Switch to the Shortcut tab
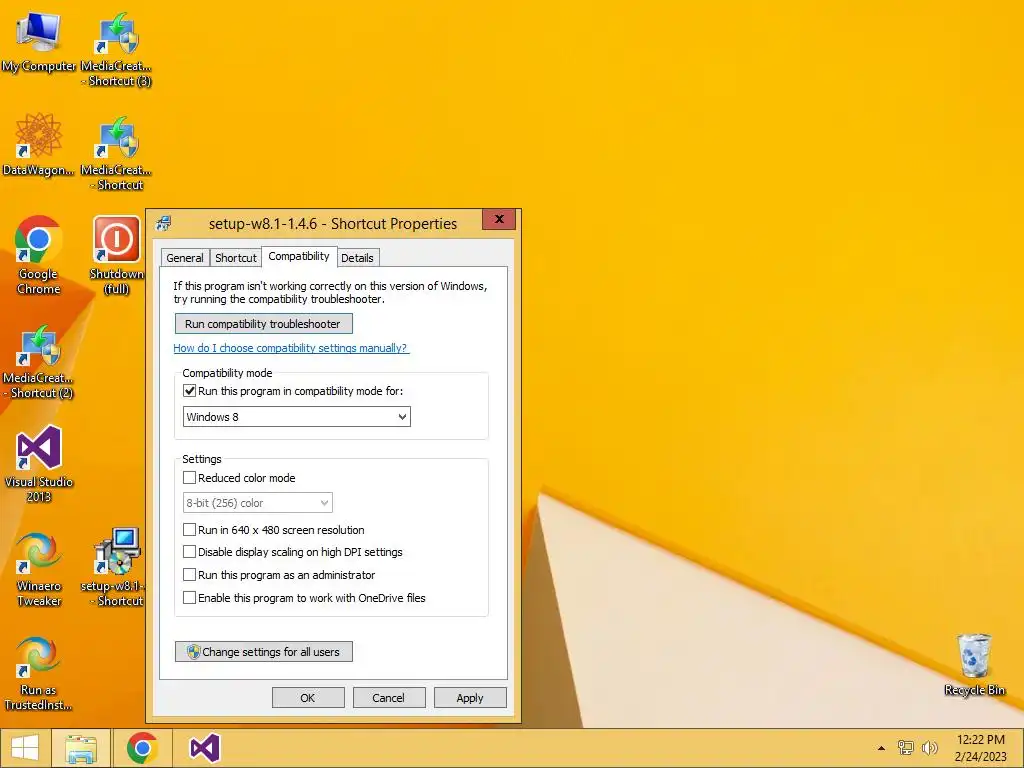Image resolution: width=1024 pixels, height=768 pixels. click(x=236, y=258)
